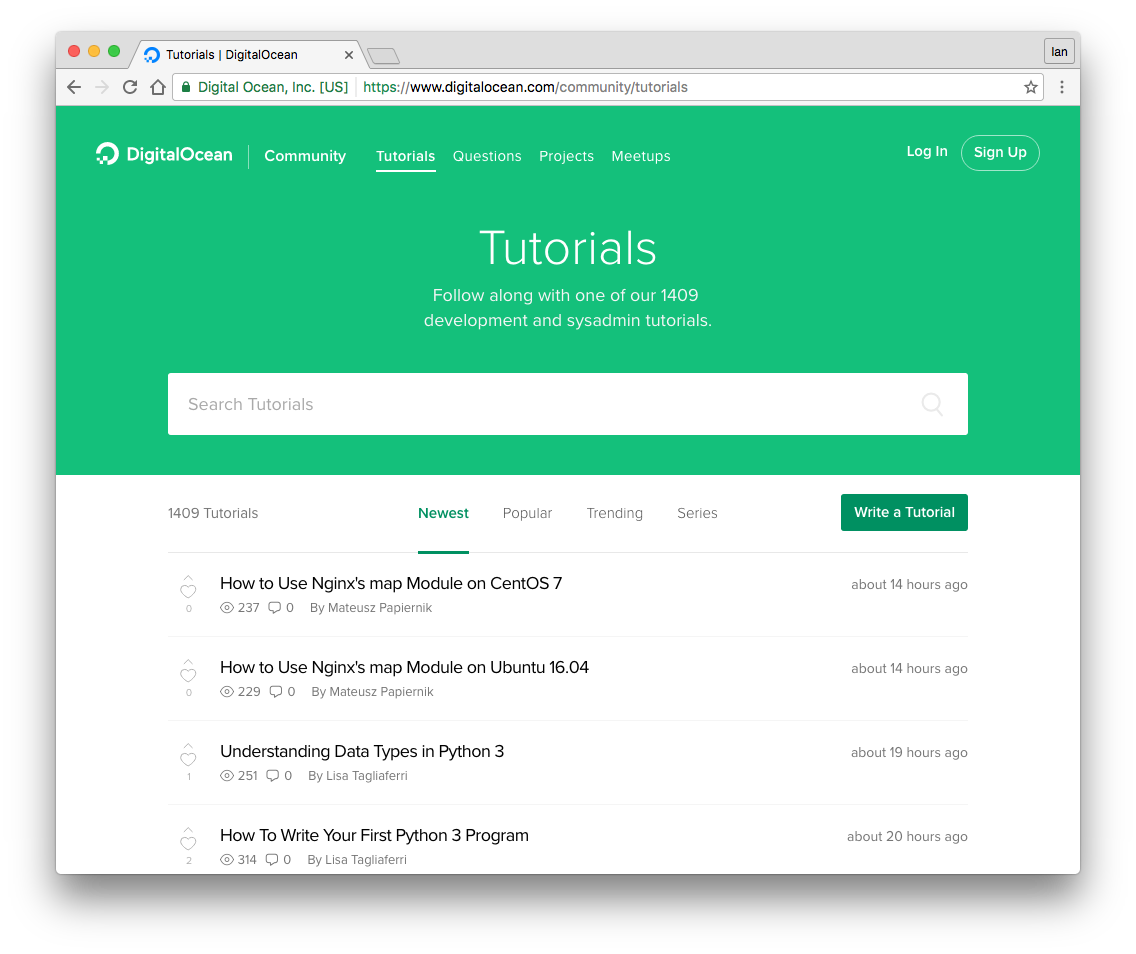Select the Tutorials nav item
Viewport: 1136px width, 954px height.
click(406, 156)
